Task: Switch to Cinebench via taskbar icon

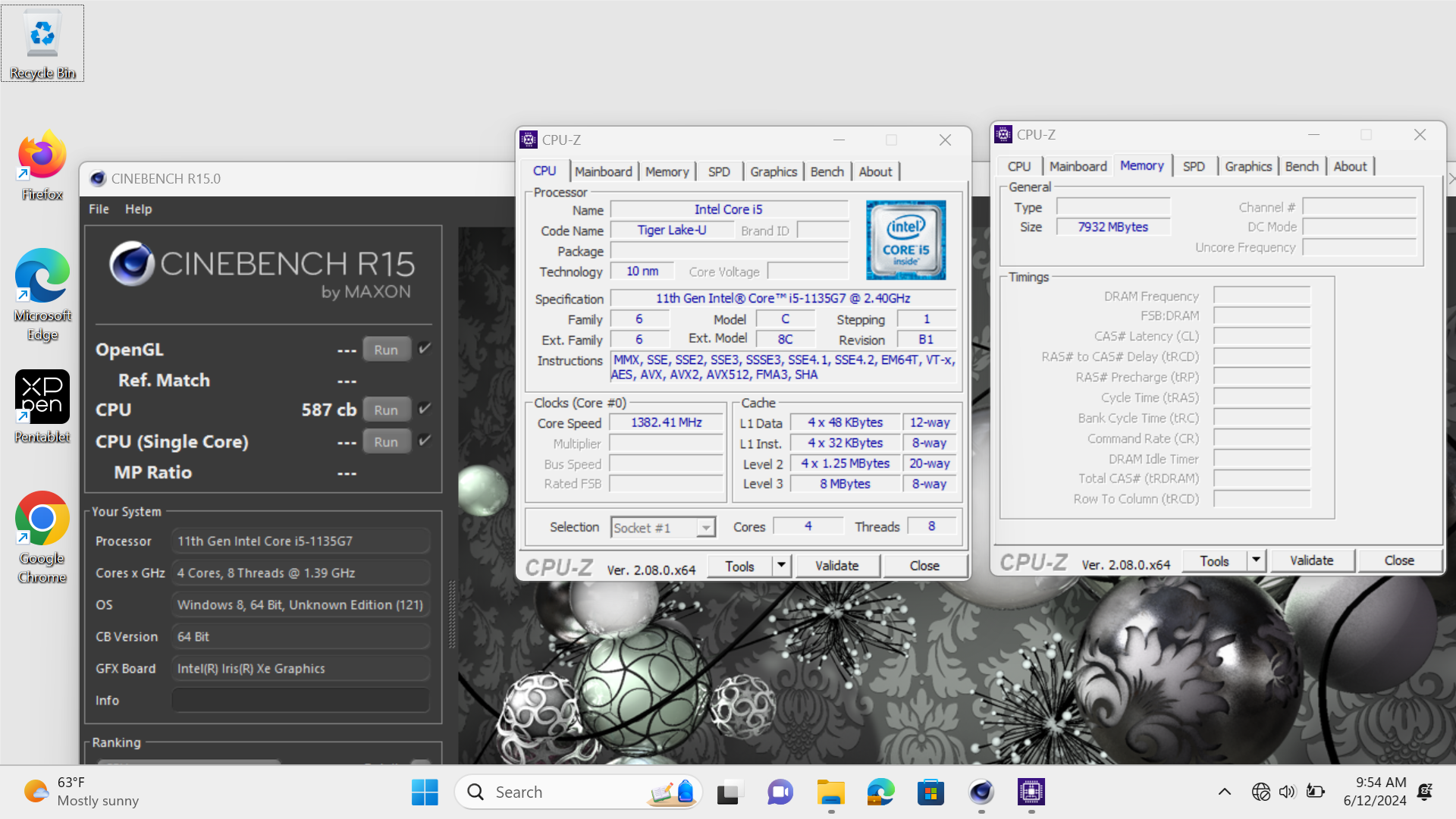Action: tap(981, 792)
